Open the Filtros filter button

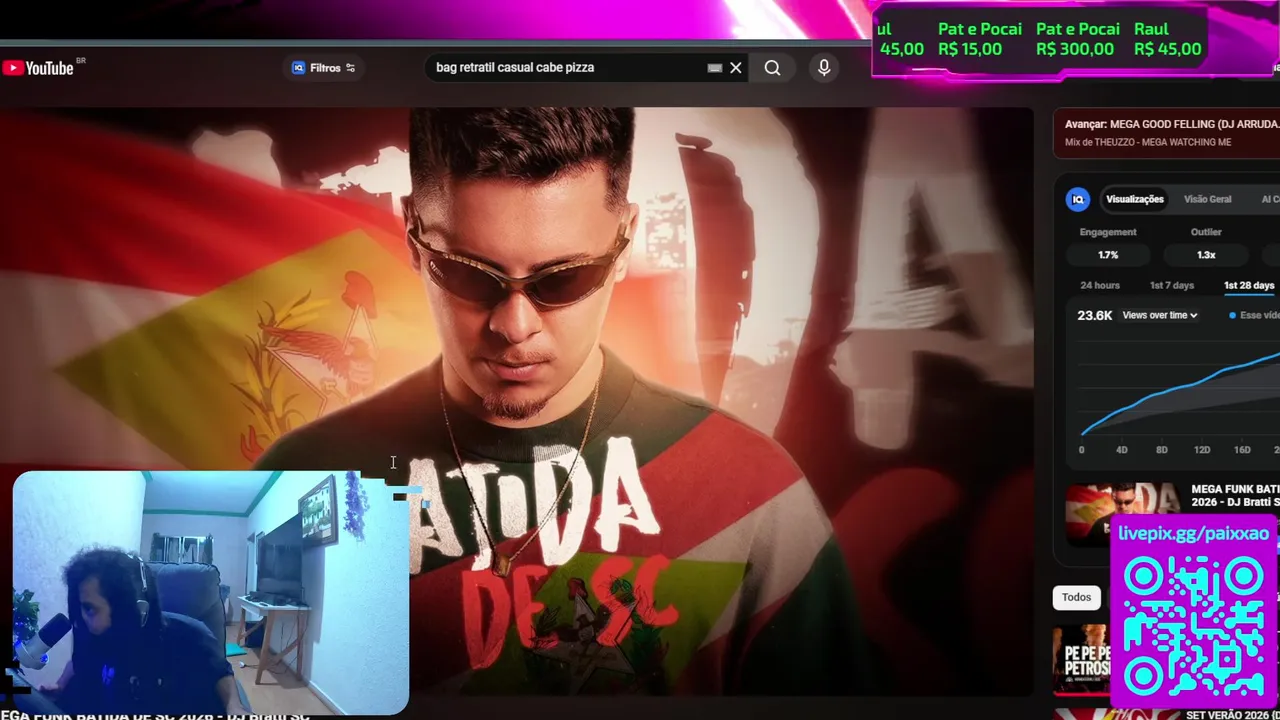tap(323, 68)
